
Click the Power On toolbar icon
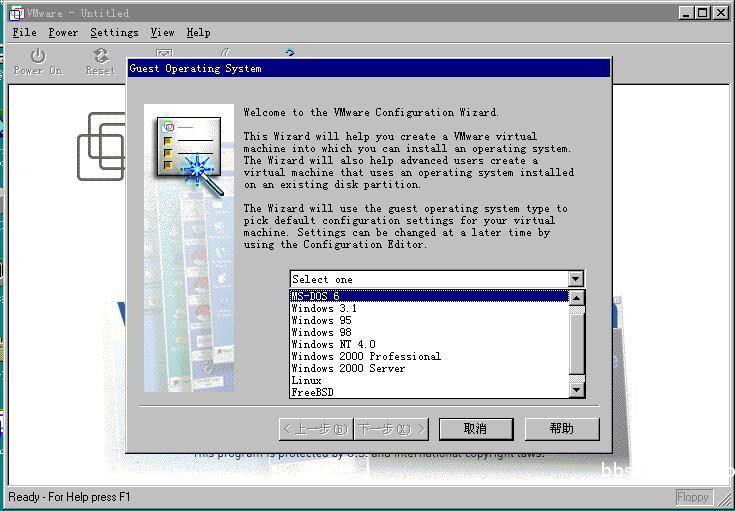point(38,62)
